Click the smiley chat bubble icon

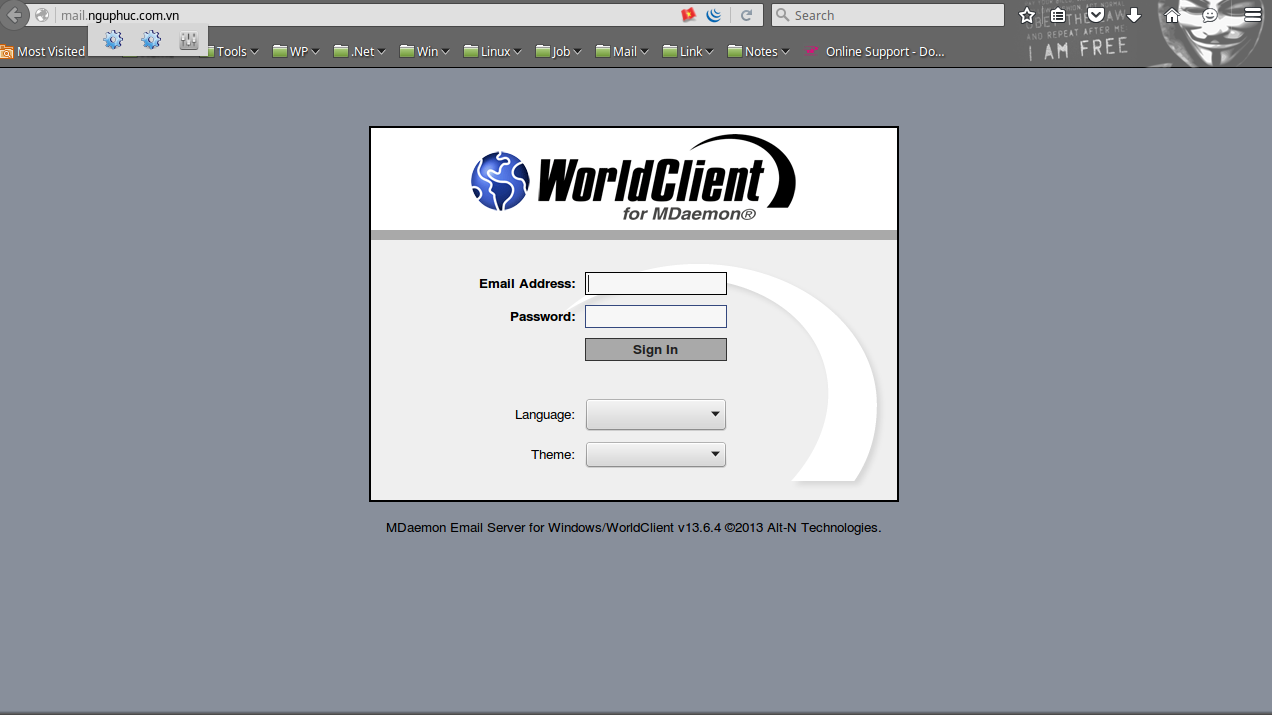coord(1210,15)
